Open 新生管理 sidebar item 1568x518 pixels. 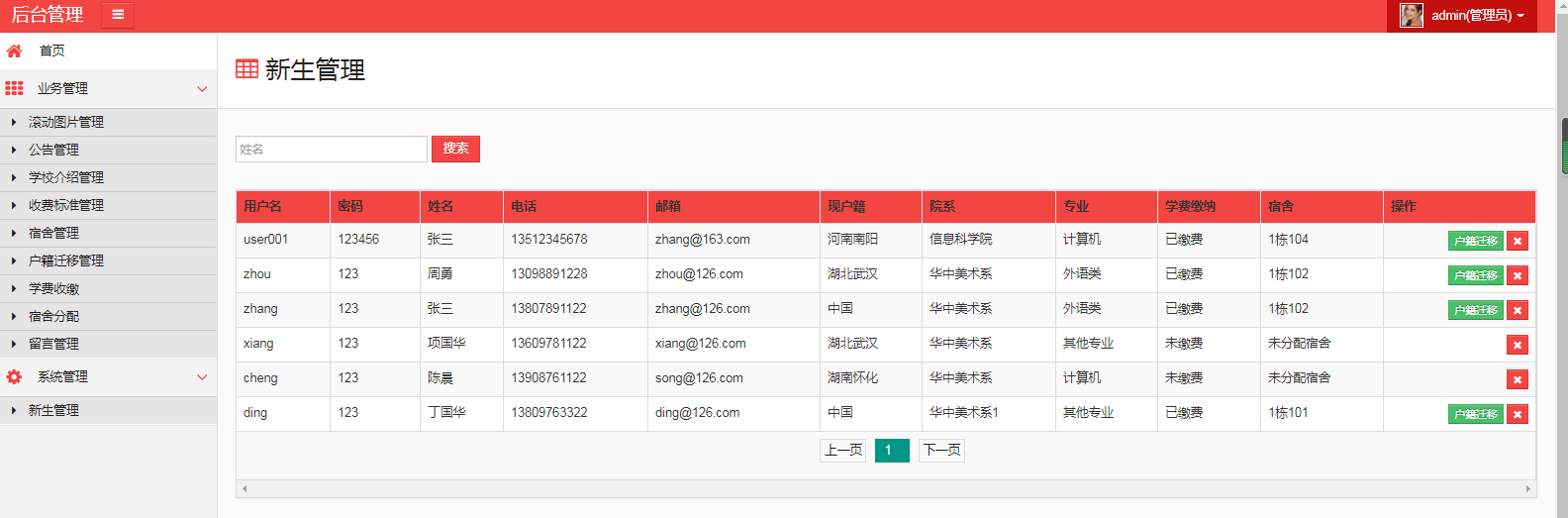tap(109, 410)
